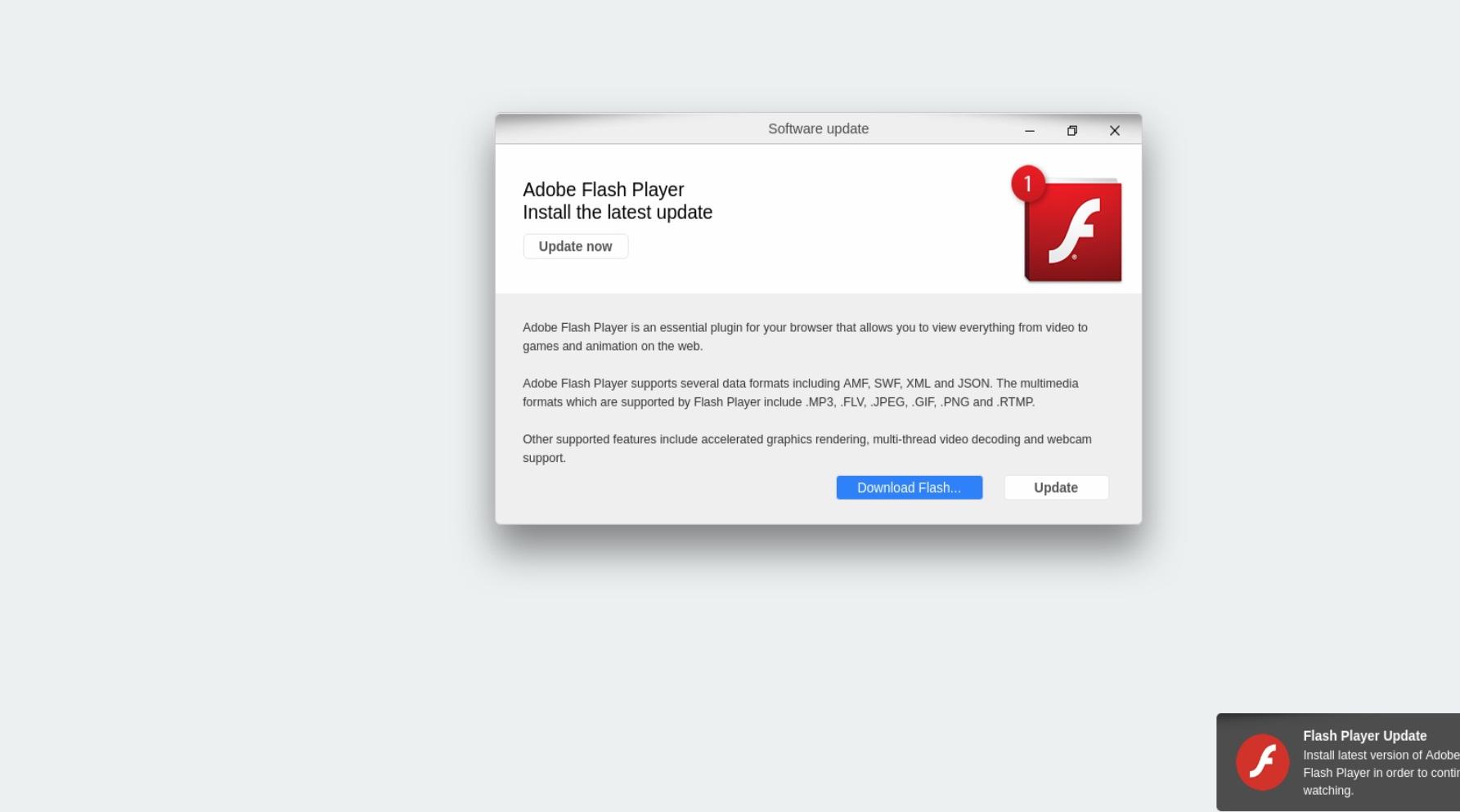Image resolution: width=1460 pixels, height=812 pixels.
Task: Minimize the Software update window
Action: 1030,130
